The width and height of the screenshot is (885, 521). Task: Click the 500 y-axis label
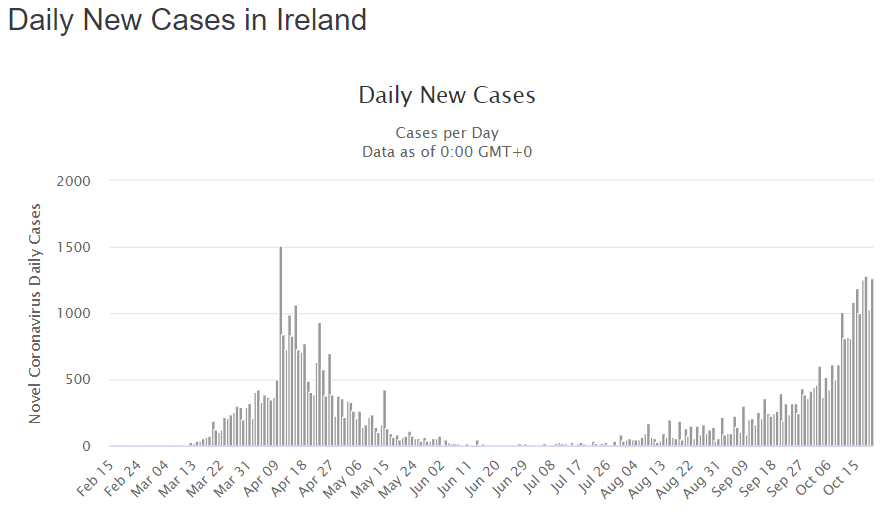pyautogui.click(x=78, y=379)
